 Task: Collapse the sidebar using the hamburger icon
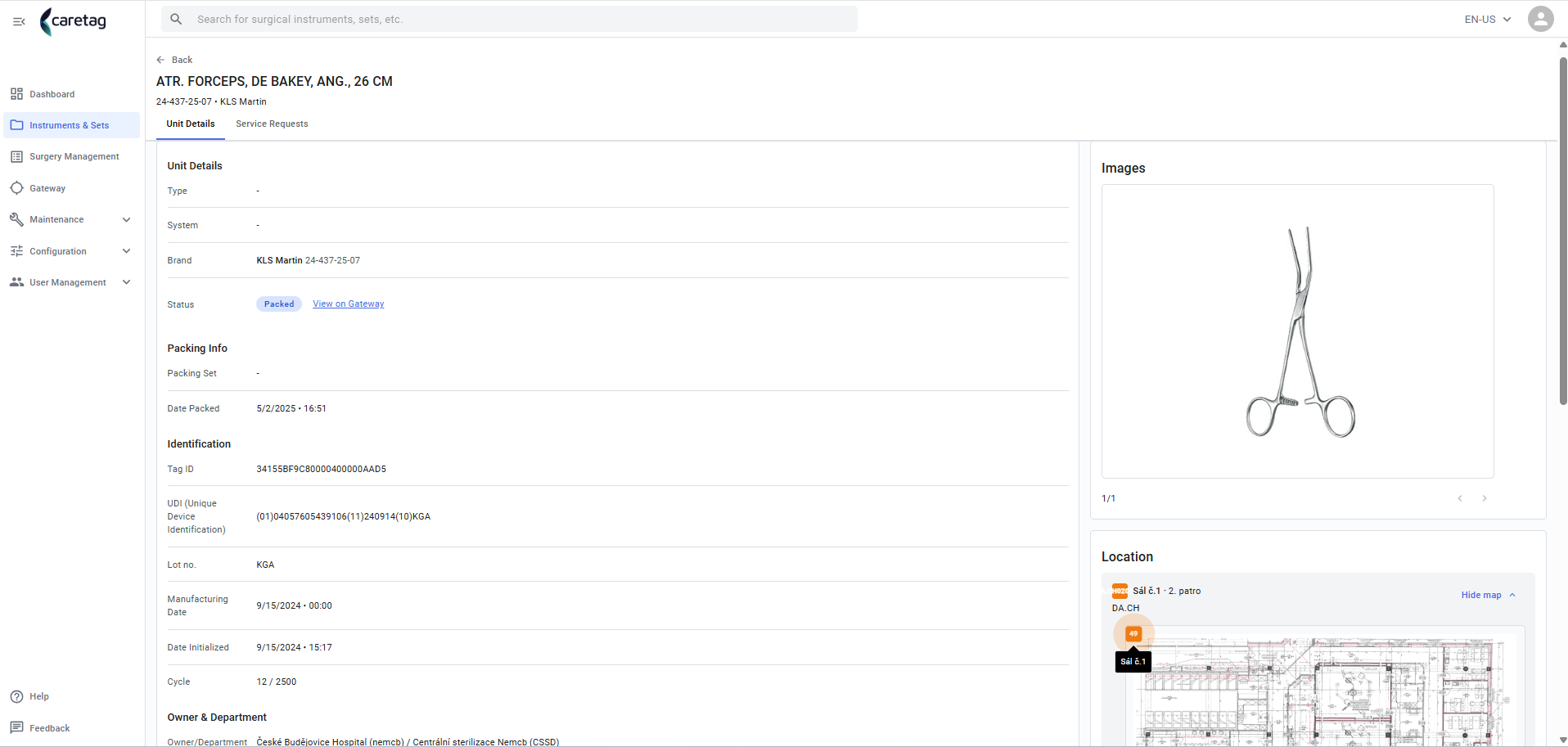19,21
